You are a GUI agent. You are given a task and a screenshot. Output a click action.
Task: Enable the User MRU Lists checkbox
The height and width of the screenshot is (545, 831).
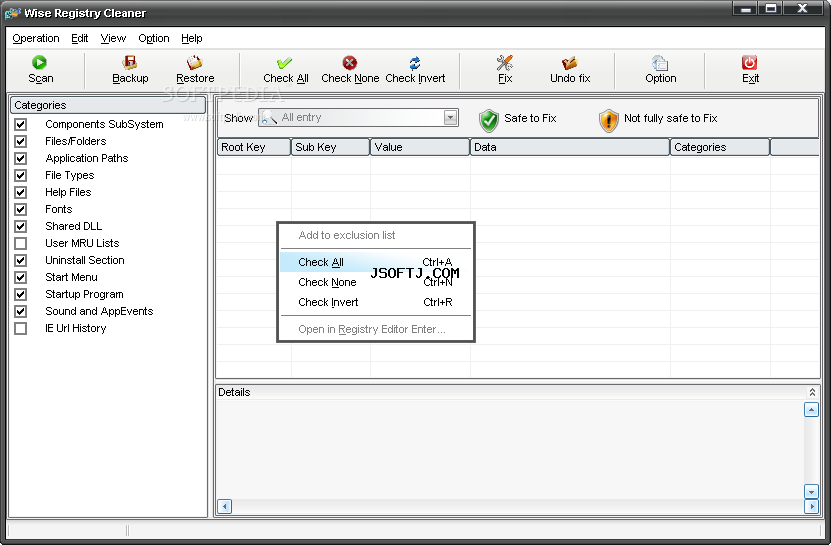click(x=21, y=243)
